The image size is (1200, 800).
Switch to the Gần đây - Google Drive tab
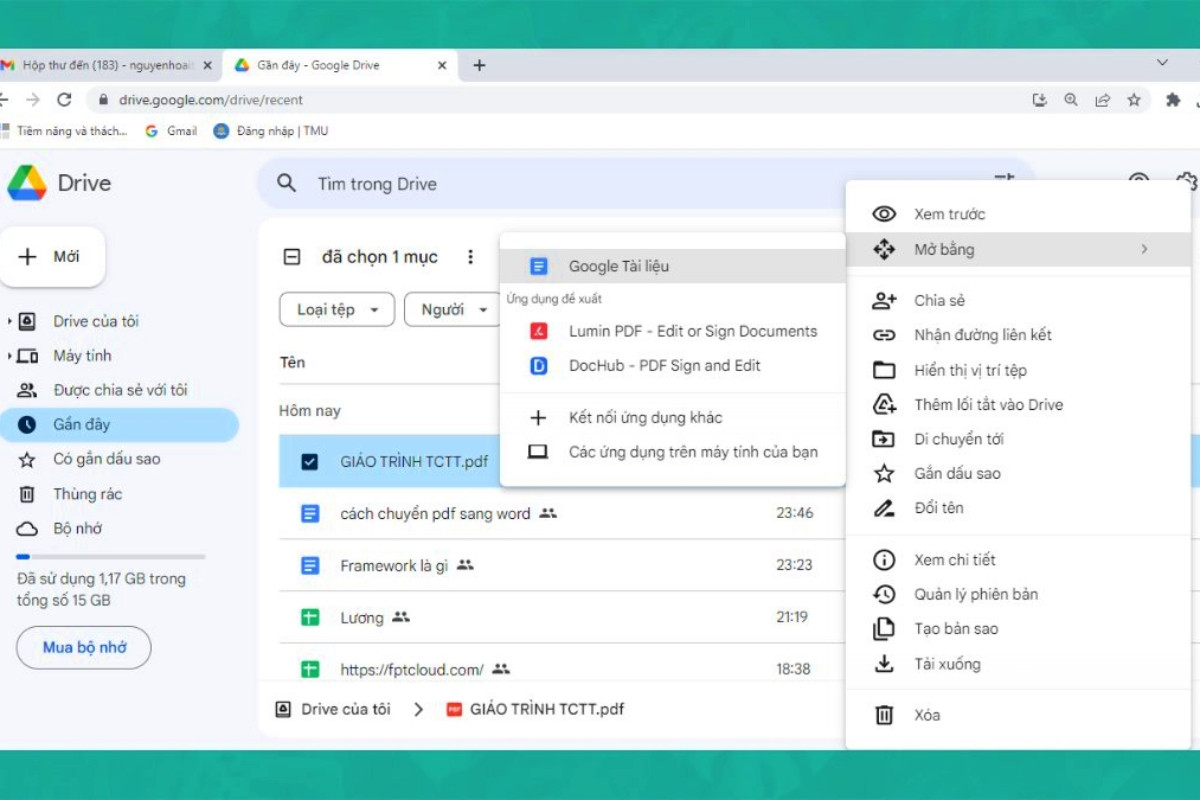340,65
